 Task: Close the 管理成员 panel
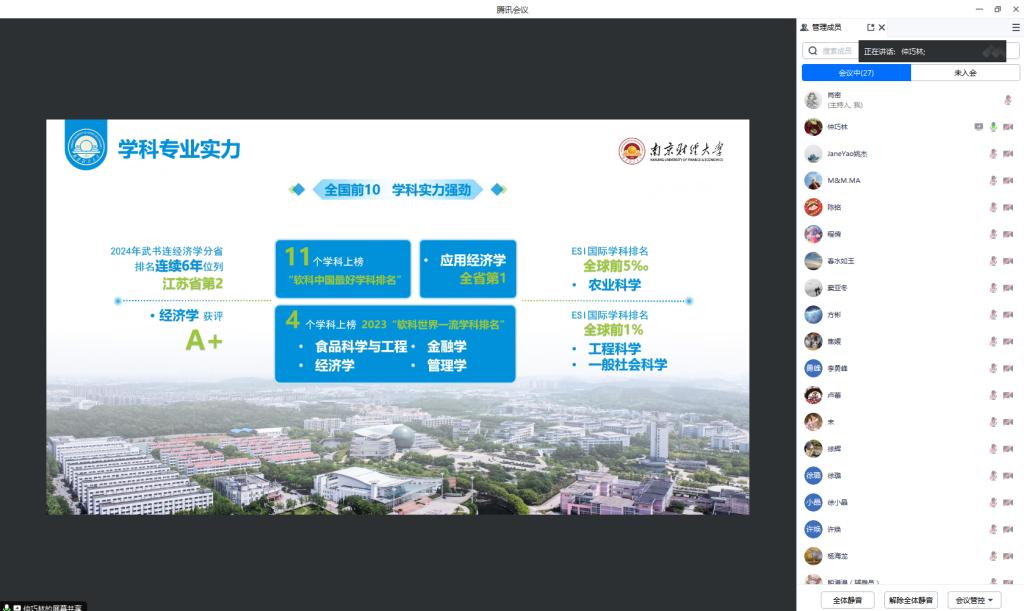coord(882,28)
